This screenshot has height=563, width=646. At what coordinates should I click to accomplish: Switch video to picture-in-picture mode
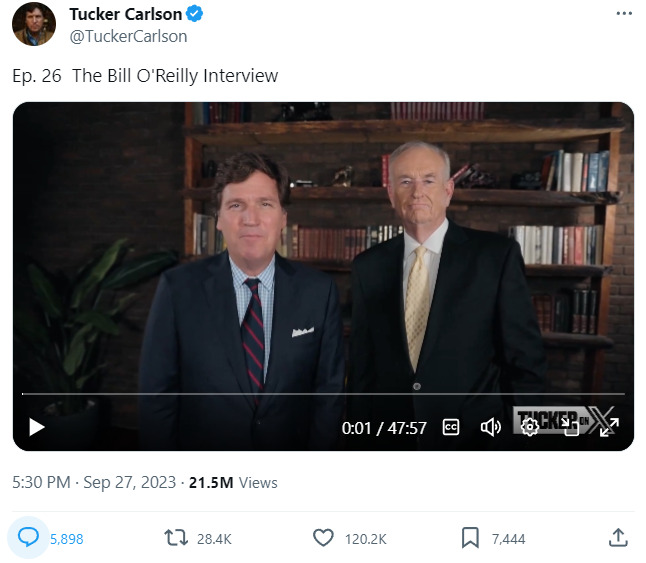(x=569, y=426)
